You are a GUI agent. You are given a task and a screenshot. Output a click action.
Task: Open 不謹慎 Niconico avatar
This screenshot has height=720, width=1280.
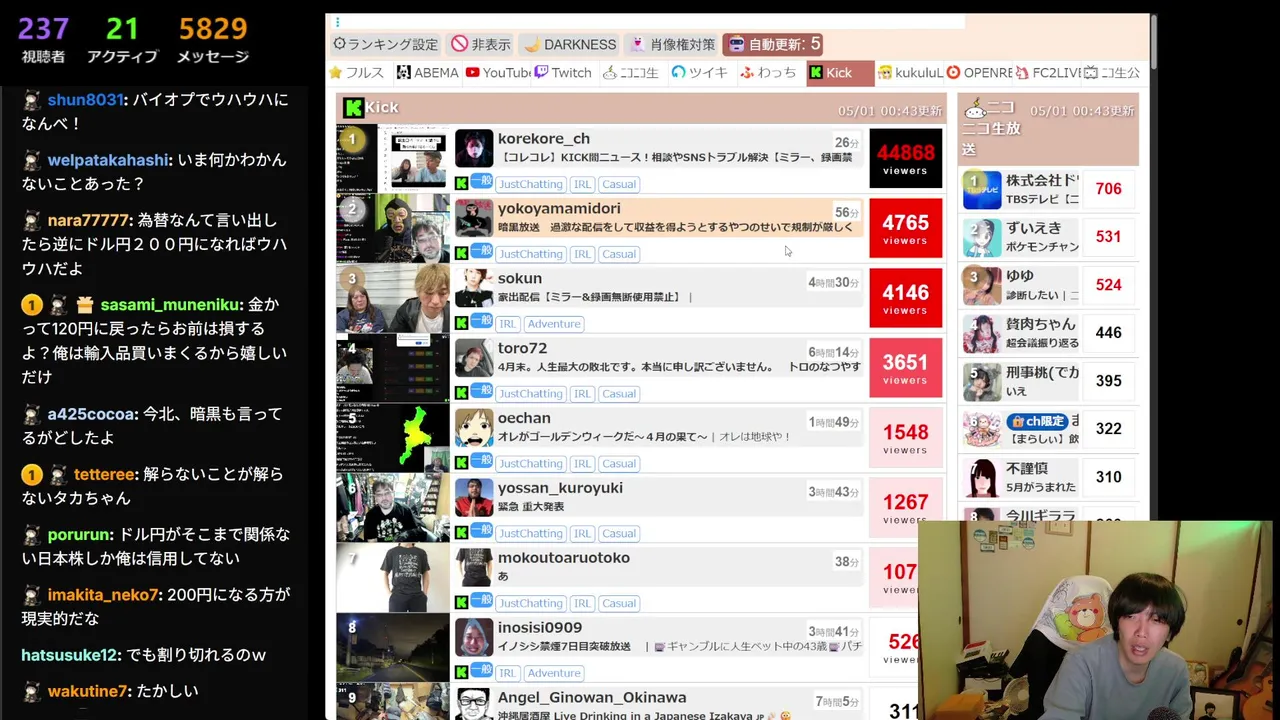pyautogui.click(x=982, y=477)
